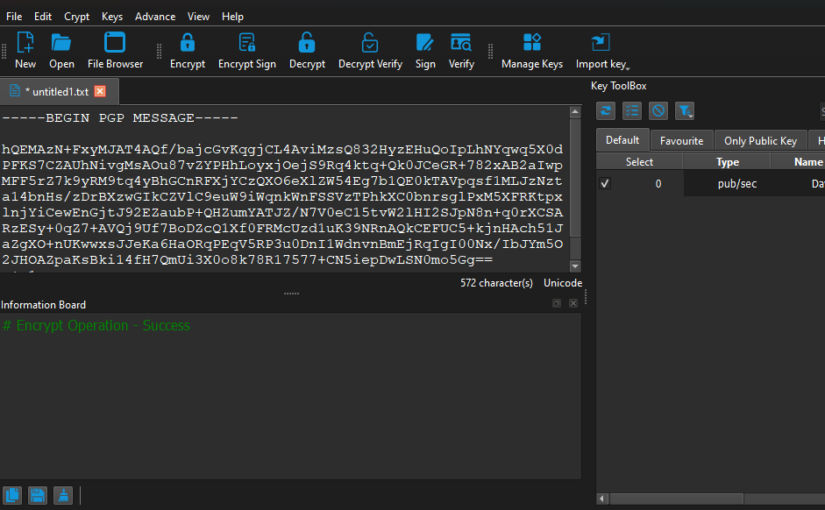Uncheck all keys in Key ToolBox
The height and width of the screenshot is (510, 825).
[658, 111]
